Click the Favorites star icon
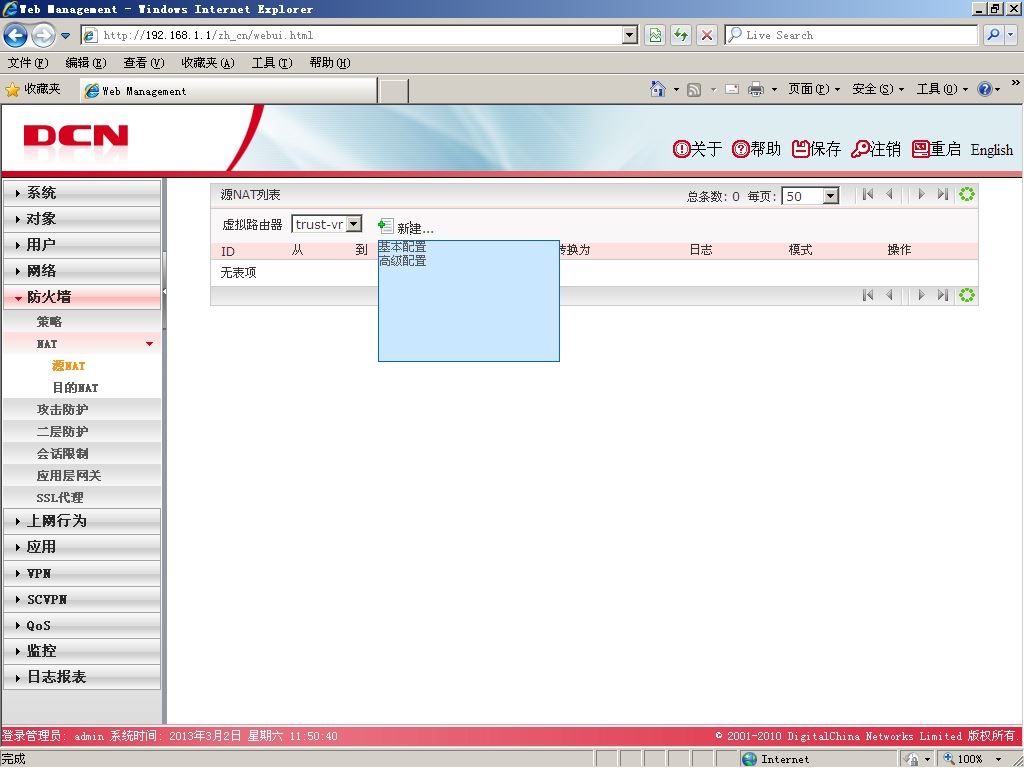This screenshot has width=1024, height=768. pos(12,89)
